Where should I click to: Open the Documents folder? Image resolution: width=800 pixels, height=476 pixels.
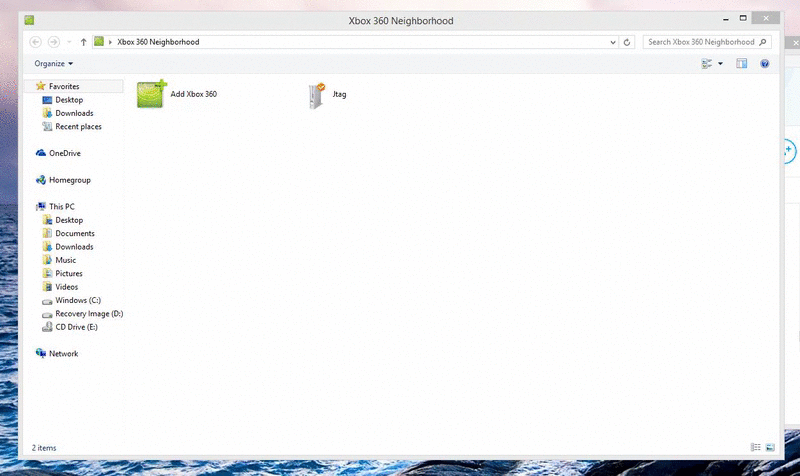click(x=74, y=233)
